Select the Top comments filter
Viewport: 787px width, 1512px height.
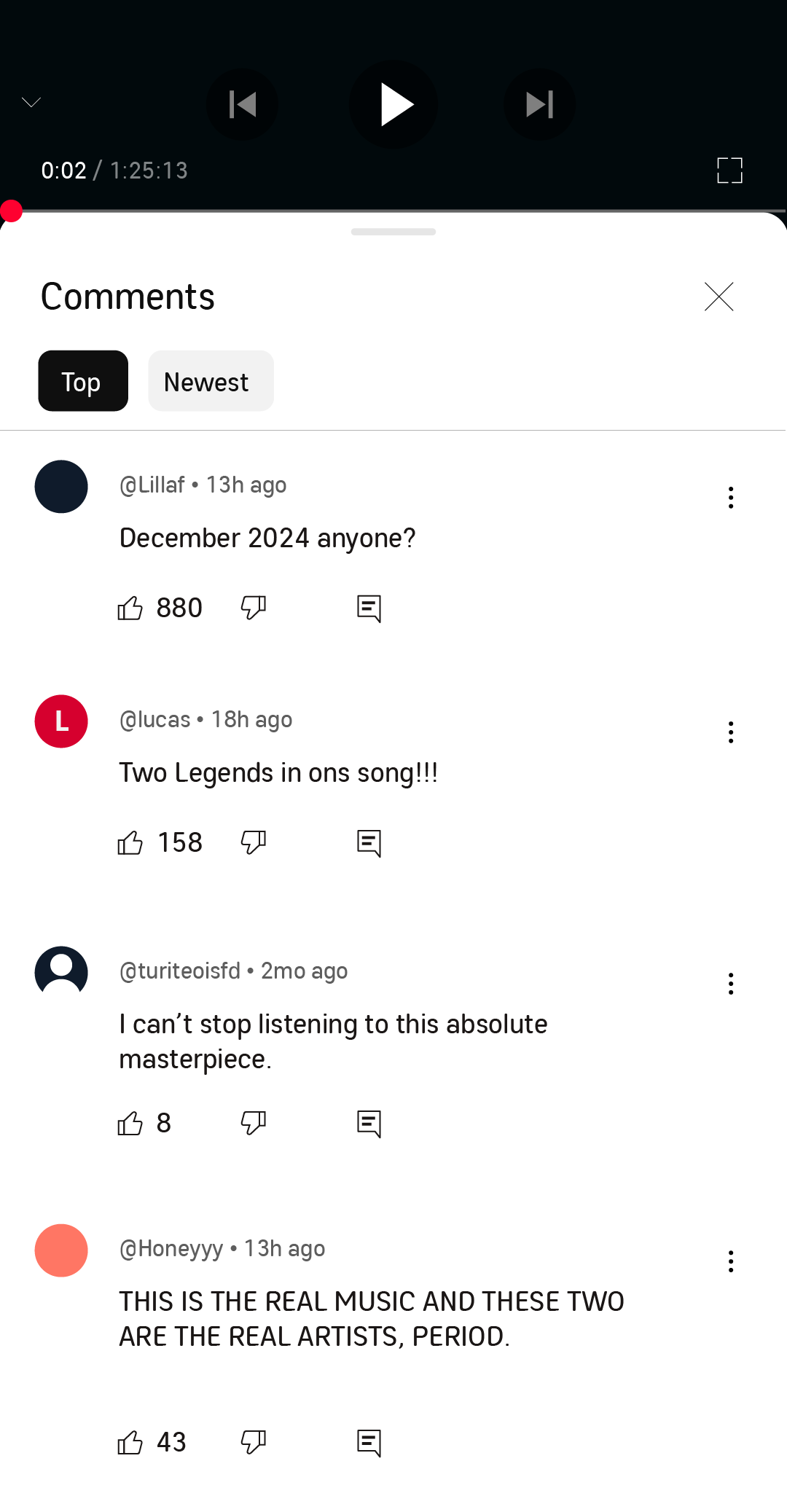(x=83, y=381)
